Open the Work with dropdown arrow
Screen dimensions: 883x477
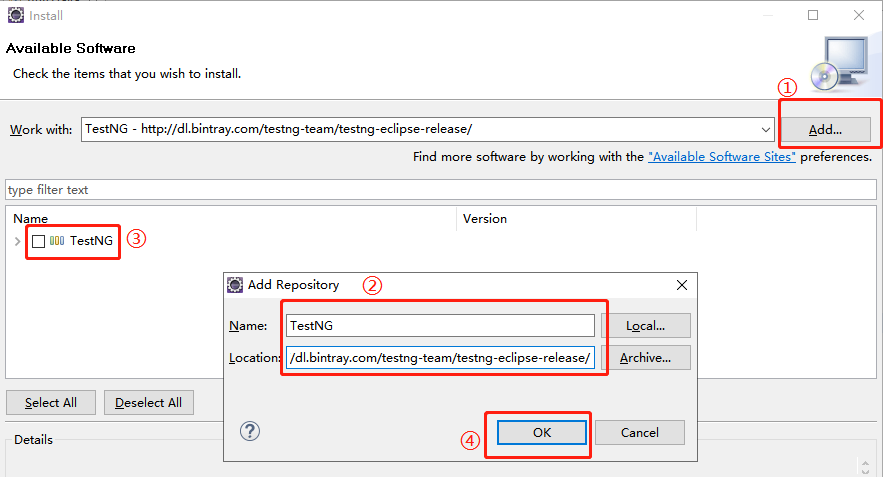coord(765,130)
